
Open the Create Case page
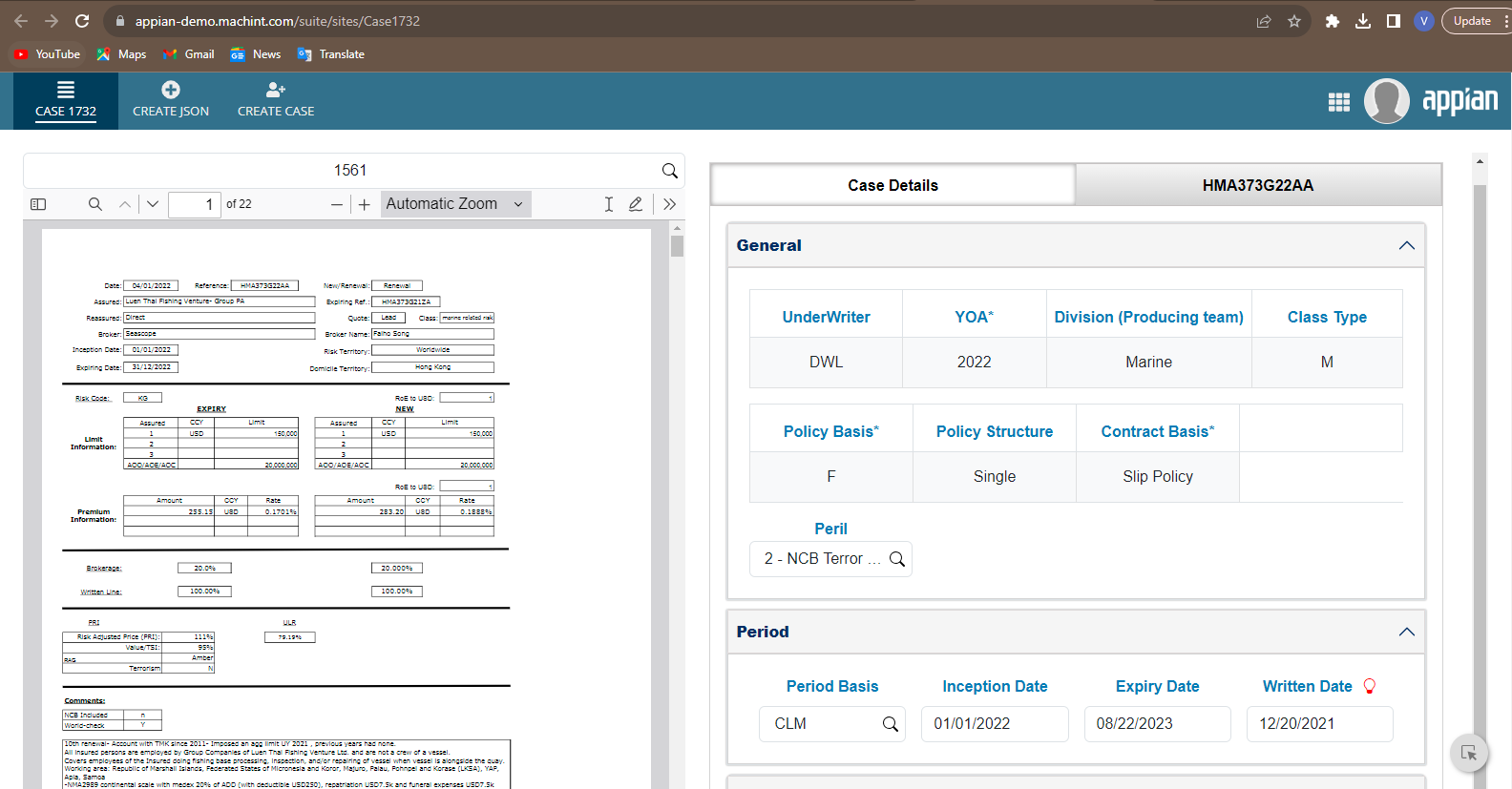276,100
